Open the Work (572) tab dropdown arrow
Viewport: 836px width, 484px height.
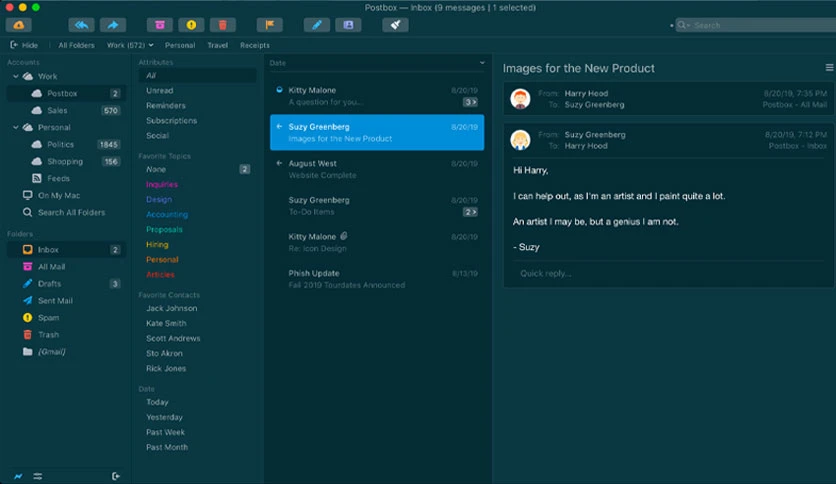click(151, 45)
